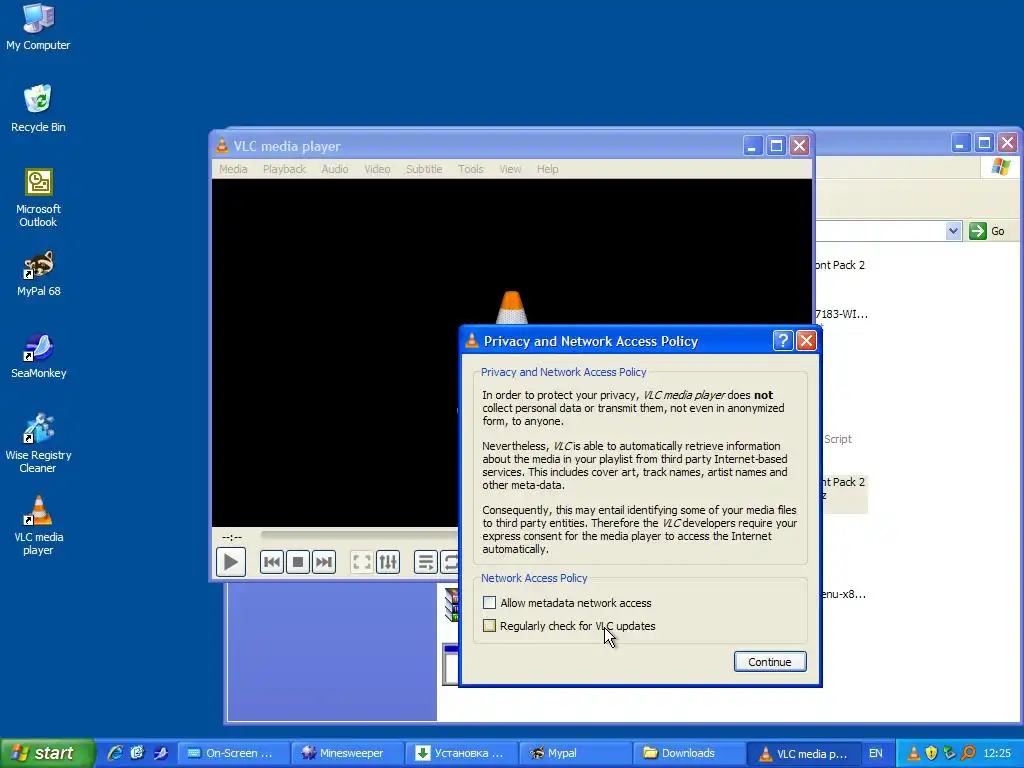Open the help question mark in dialog
This screenshot has width=1024, height=768.
point(782,340)
